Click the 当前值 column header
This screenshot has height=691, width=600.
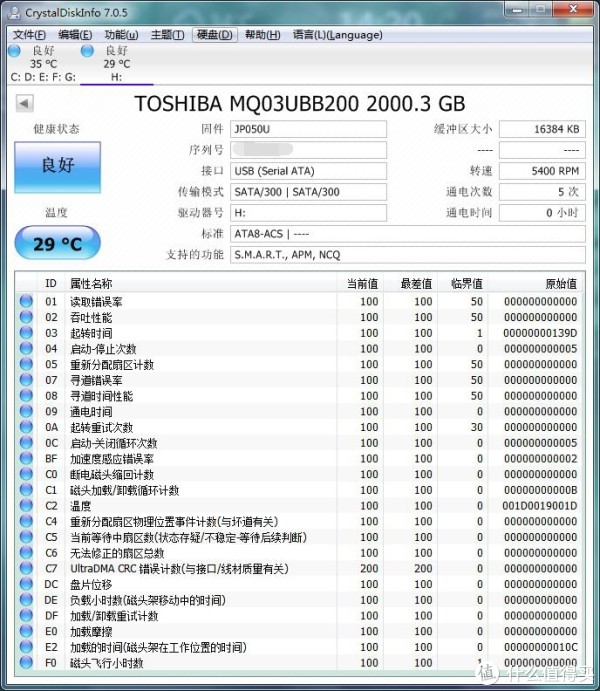click(361, 283)
